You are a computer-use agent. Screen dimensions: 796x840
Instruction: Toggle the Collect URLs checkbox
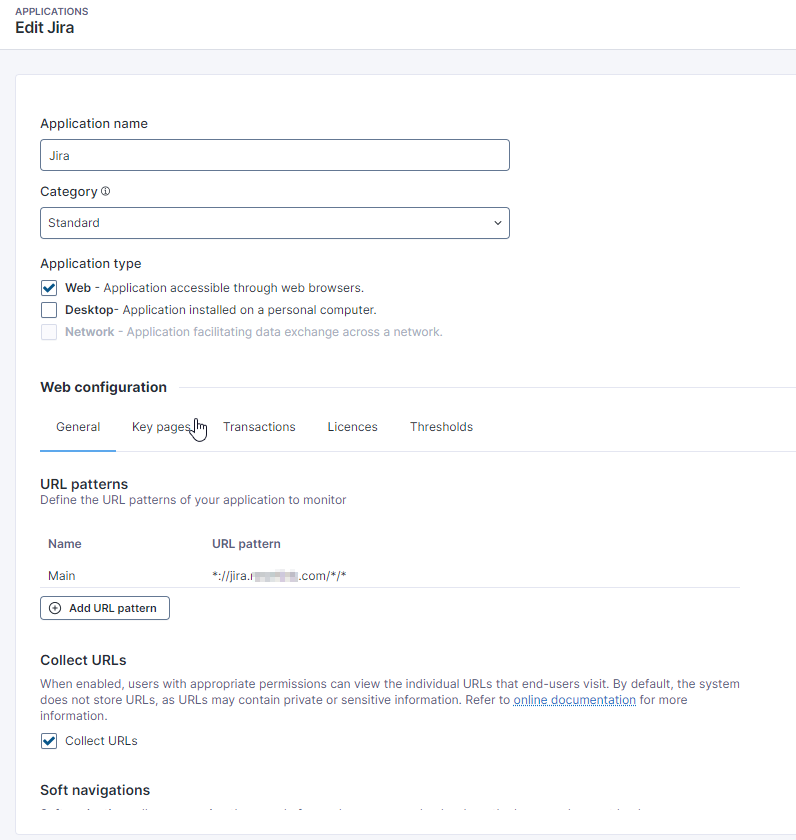click(x=49, y=741)
